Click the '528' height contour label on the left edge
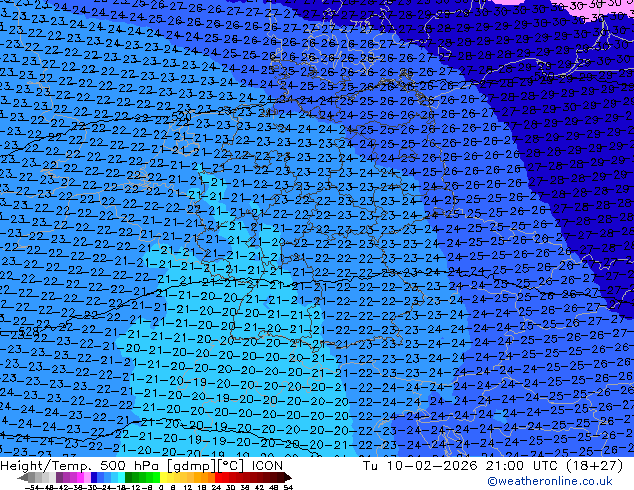Viewport: 634px width, 490px height. point(29,332)
